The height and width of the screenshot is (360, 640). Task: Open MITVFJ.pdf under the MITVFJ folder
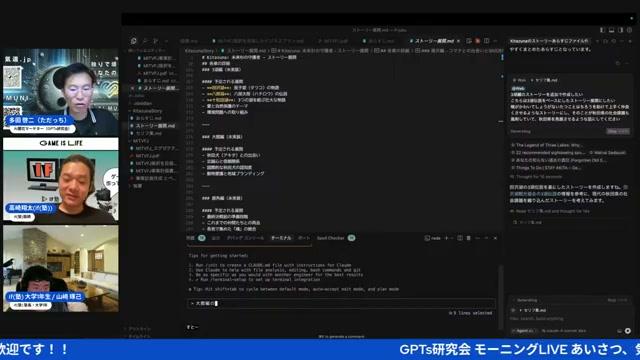click(x=147, y=156)
